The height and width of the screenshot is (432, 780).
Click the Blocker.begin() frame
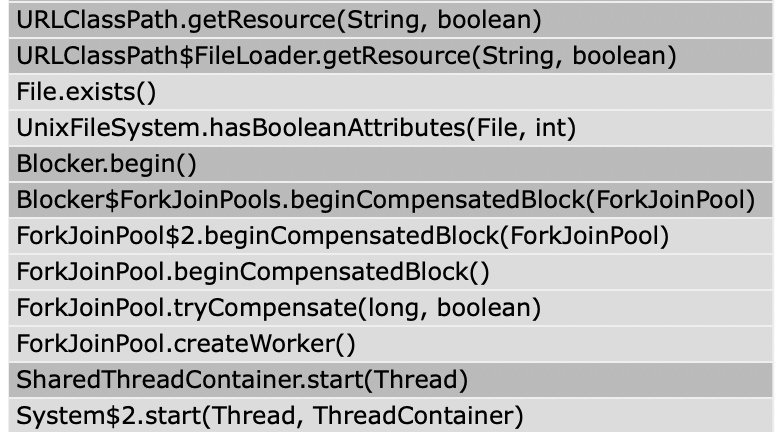390,164
